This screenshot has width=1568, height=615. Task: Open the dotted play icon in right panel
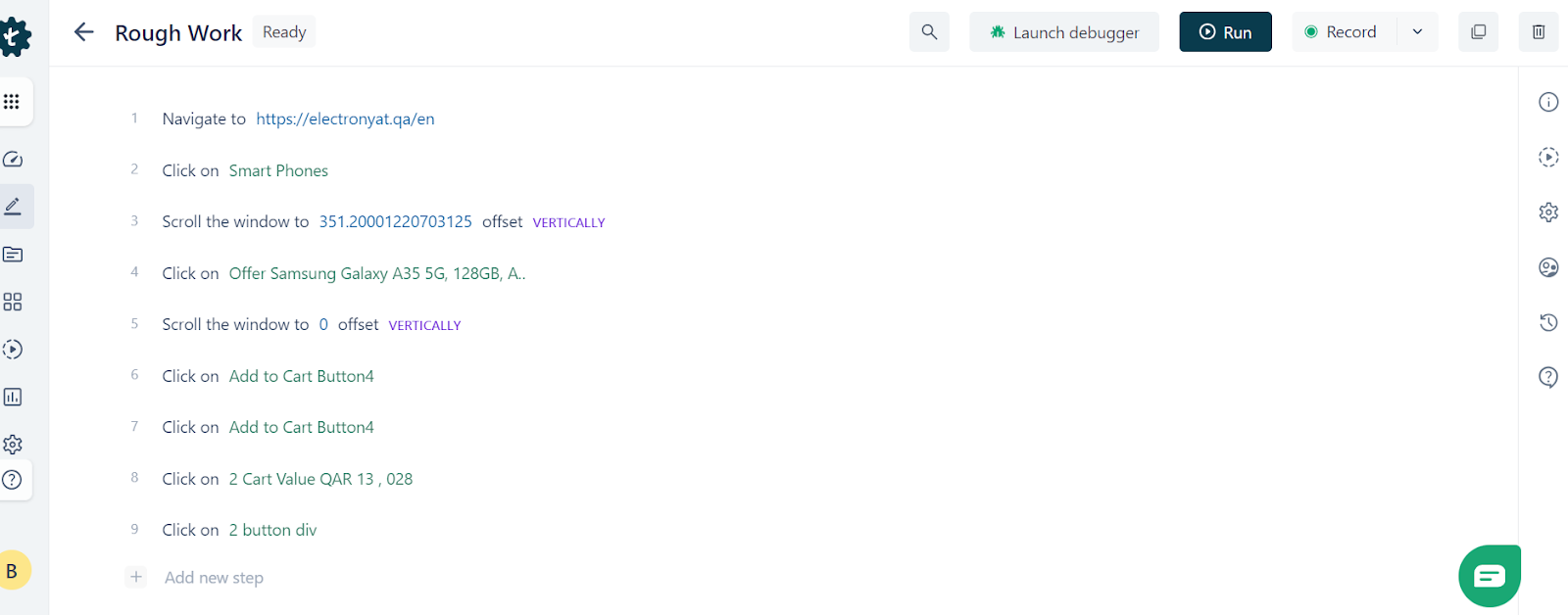pyautogui.click(x=1548, y=157)
